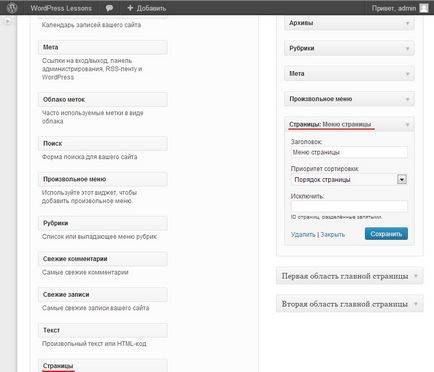Click text 'Форма поиска для вашего сайта'
The width and height of the screenshot is (434, 372).
pyautogui.click(x=89, y=157)
